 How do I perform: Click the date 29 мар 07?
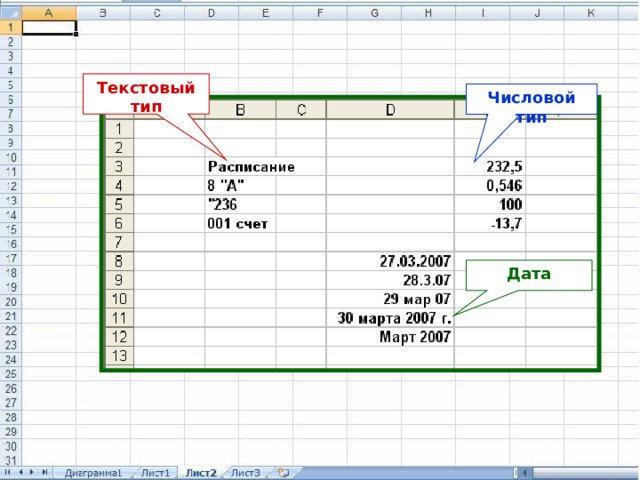click(x=417, y=299)
